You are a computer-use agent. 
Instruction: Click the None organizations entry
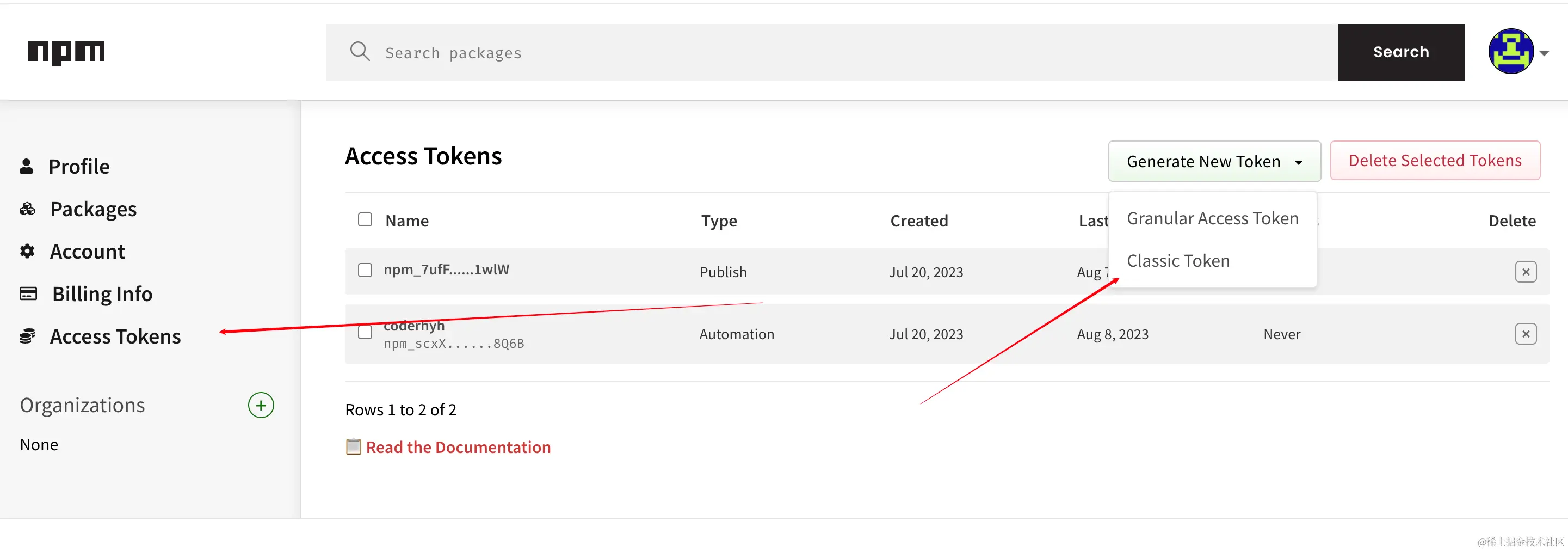point(39,444)
